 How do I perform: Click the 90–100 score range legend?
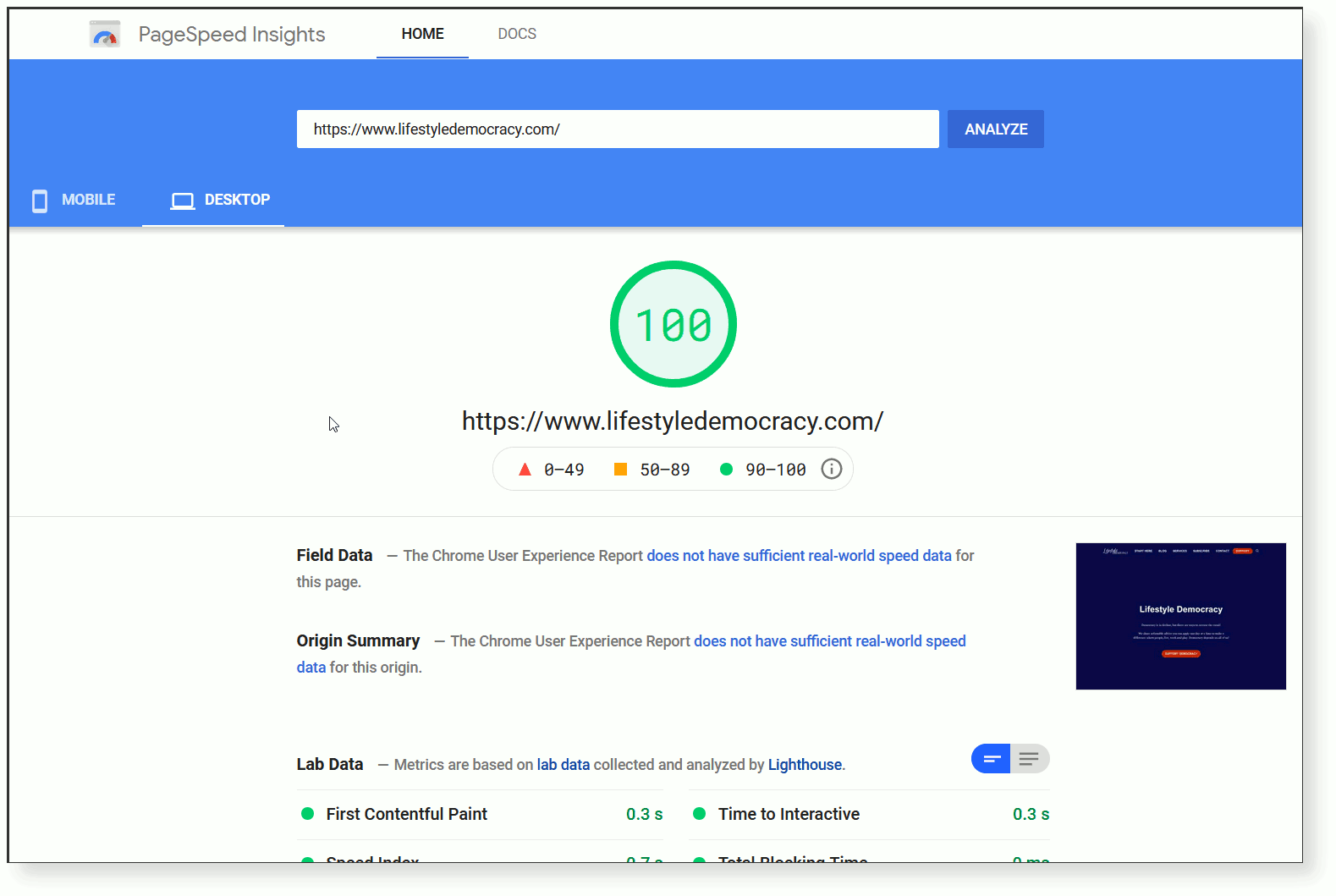pyautogui.click(x=763, y=470)
